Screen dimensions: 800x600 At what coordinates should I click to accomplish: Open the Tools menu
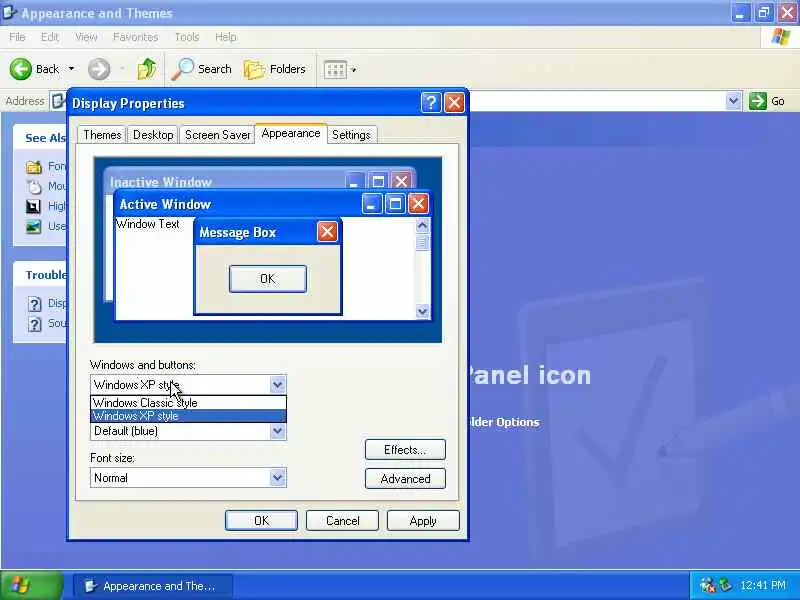187,37
